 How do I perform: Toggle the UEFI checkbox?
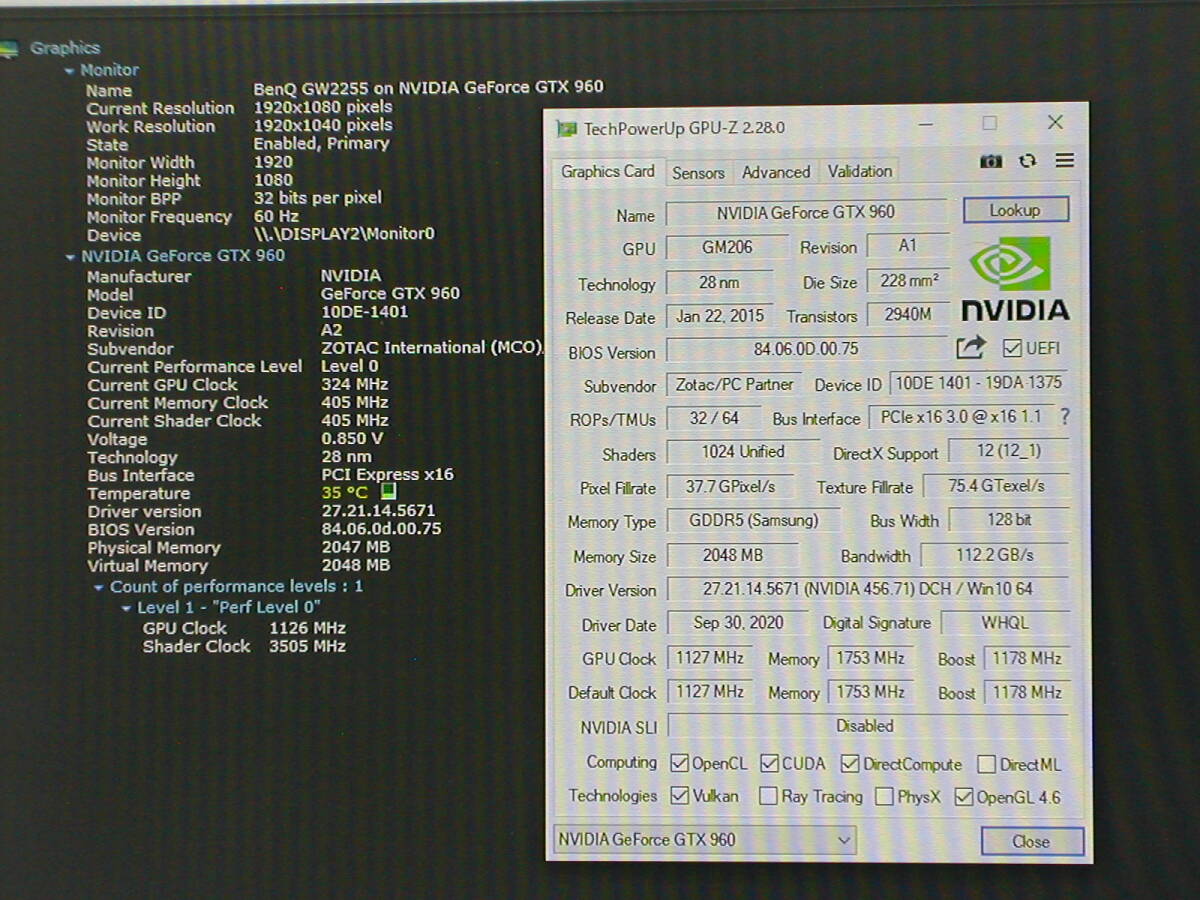[1012, 348]
